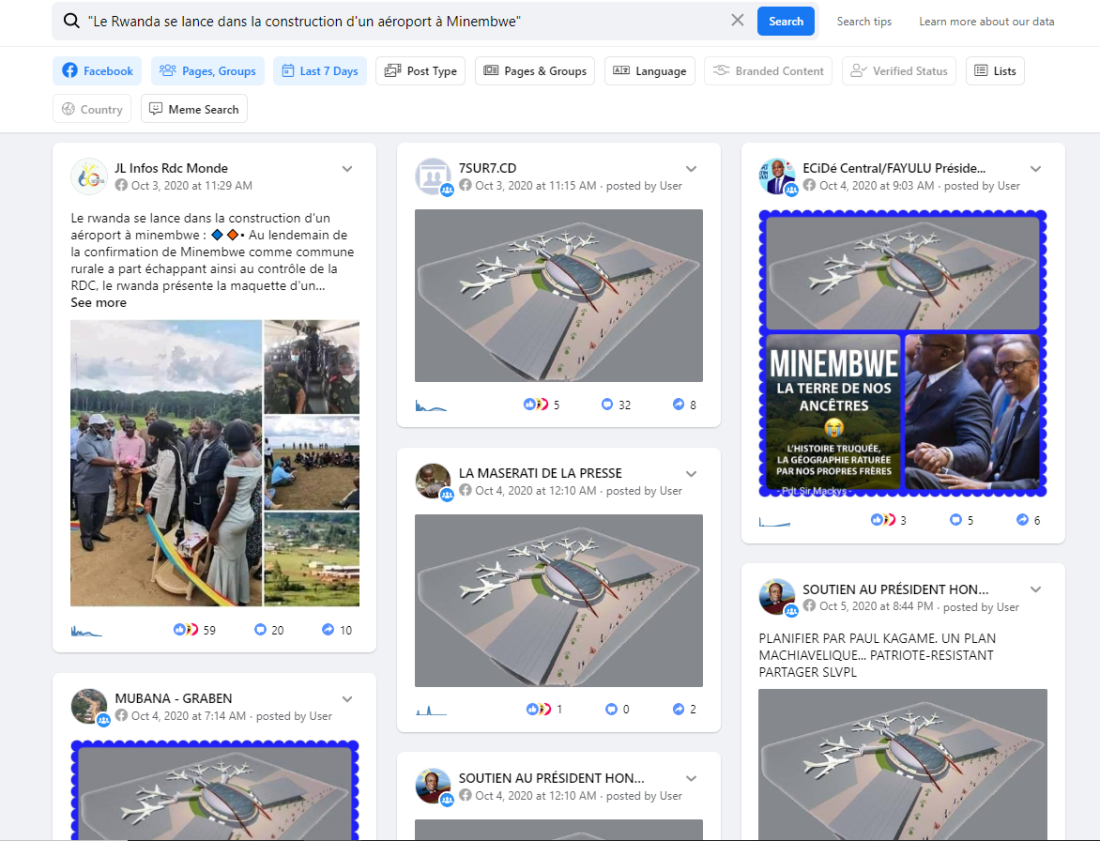Click shares icon showing 8 on 7SUR7.CD post
The height and width of the screenshot is (841, 1100).
[678, 405]
